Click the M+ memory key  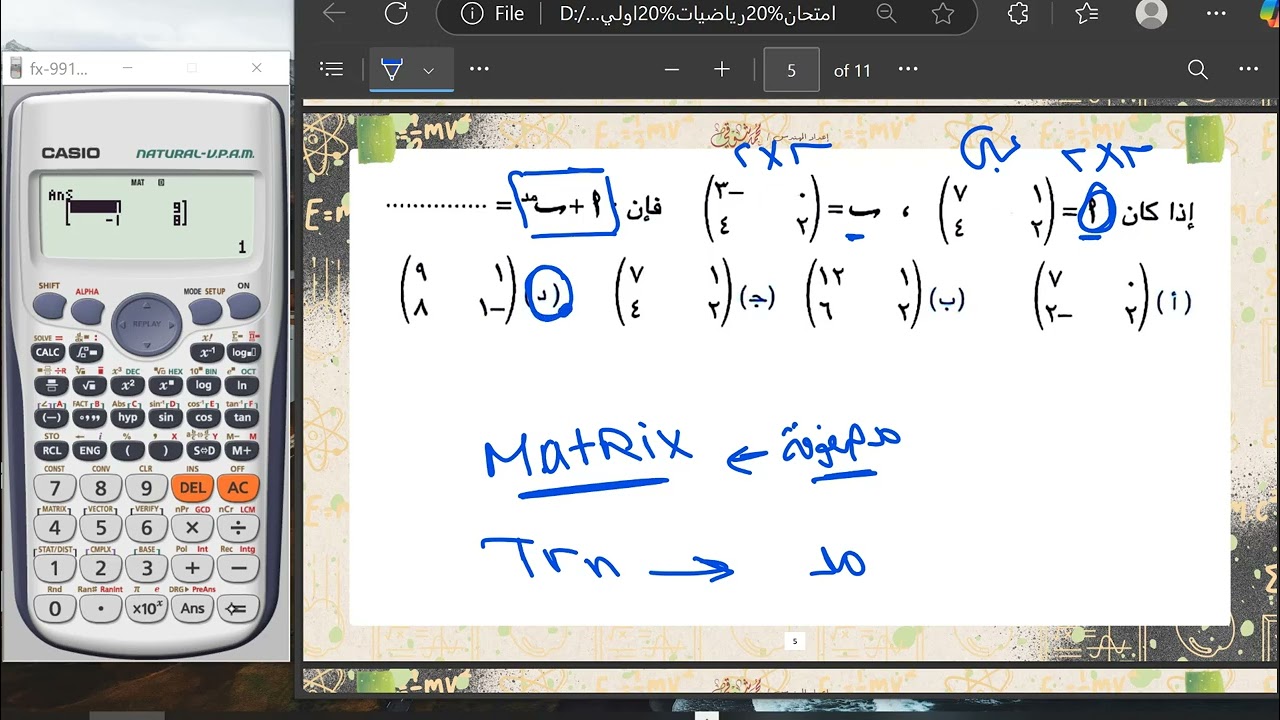[241, 451]
